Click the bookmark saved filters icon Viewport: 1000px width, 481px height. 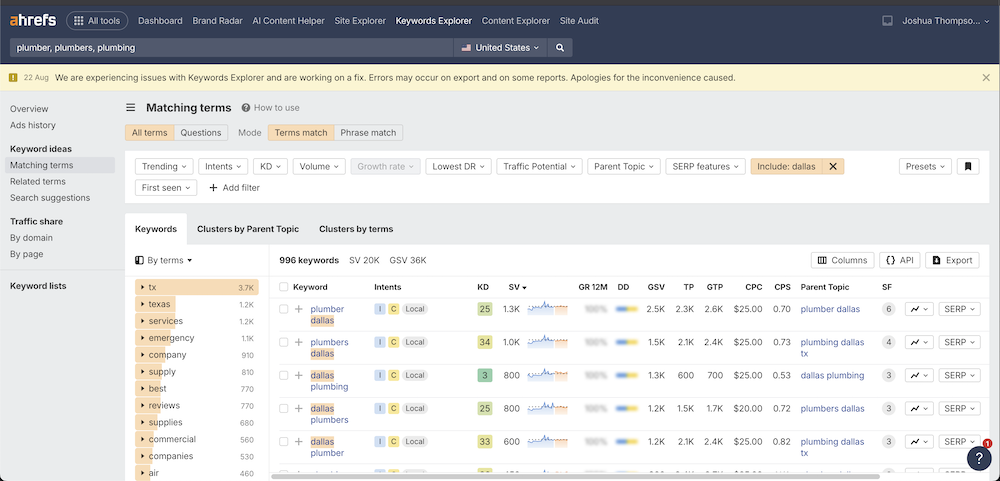tap(967, 166)
